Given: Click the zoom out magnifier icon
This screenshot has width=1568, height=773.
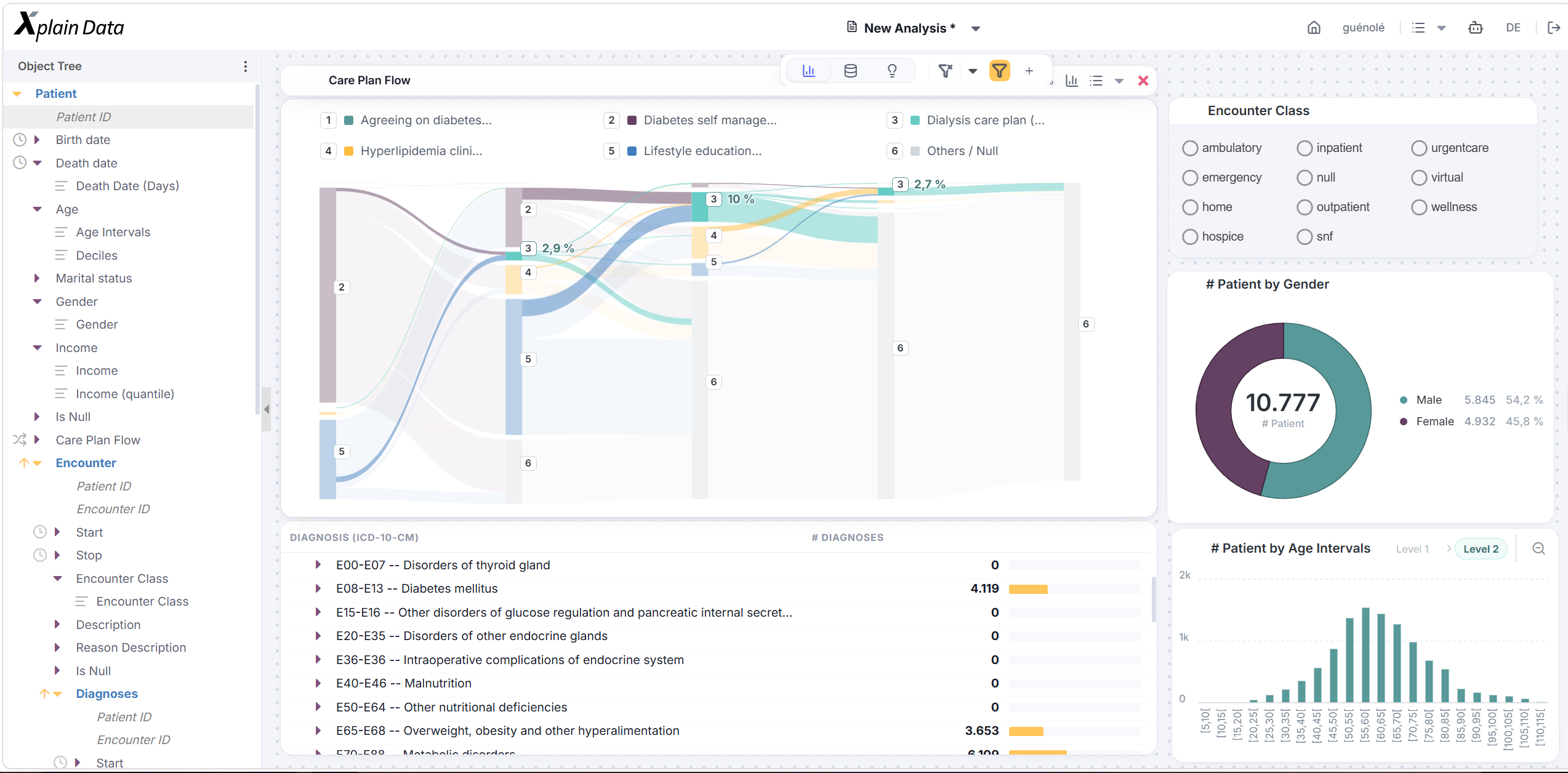Looking at the screenshot, I should pos(1538,548).
